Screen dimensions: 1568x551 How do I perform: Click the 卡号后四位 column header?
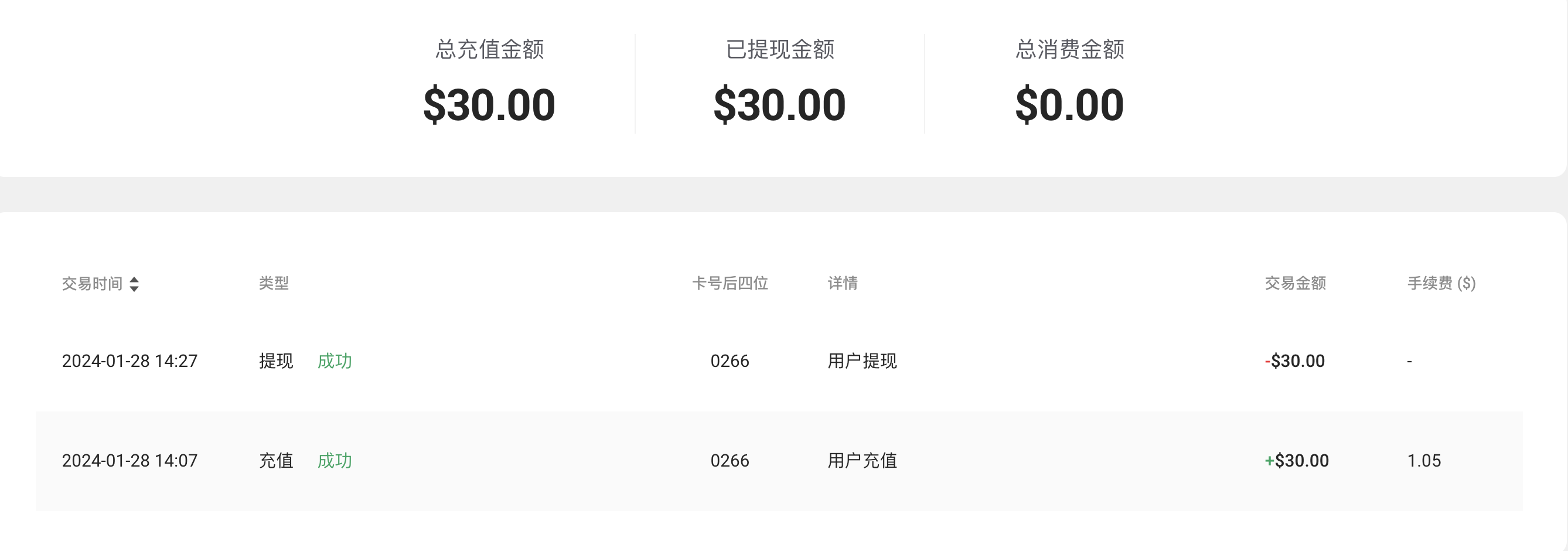(x=730, y=283)
